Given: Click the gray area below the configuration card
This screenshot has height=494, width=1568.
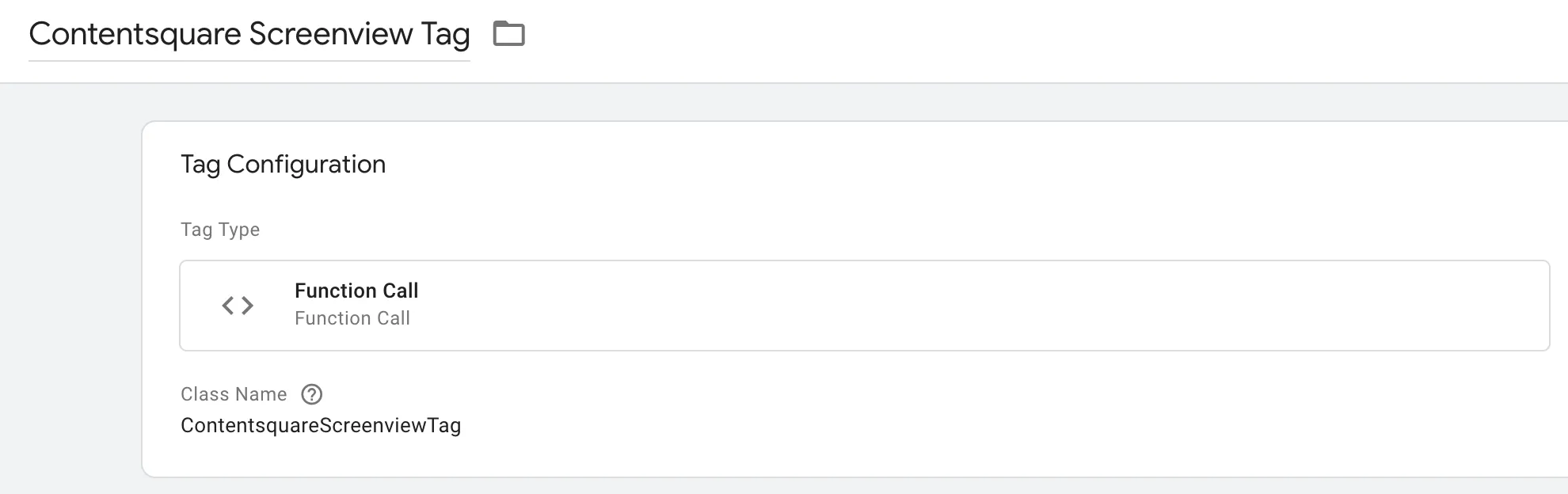Looking at the screenshot, I should (x=792, y=486).
